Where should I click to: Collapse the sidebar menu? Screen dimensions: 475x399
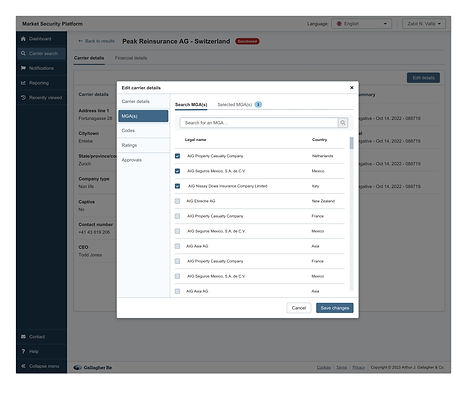tap(40, 366)
